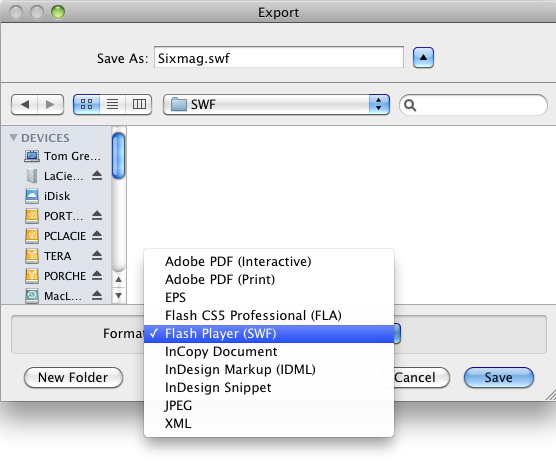Collapse the file browser with arrow button
The image size is (556, 467).
(x=423, y=57)
